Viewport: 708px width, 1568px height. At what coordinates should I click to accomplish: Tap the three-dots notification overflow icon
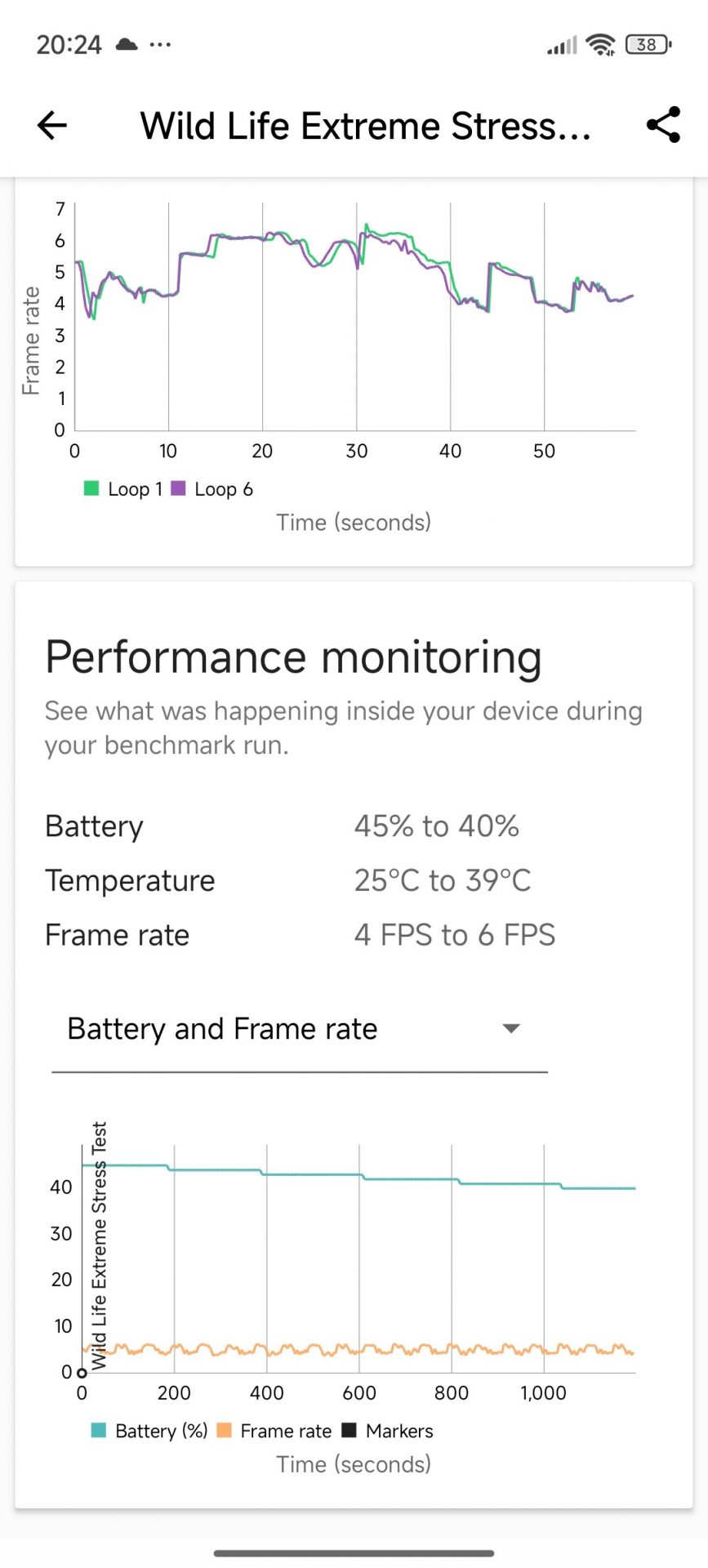161,44
